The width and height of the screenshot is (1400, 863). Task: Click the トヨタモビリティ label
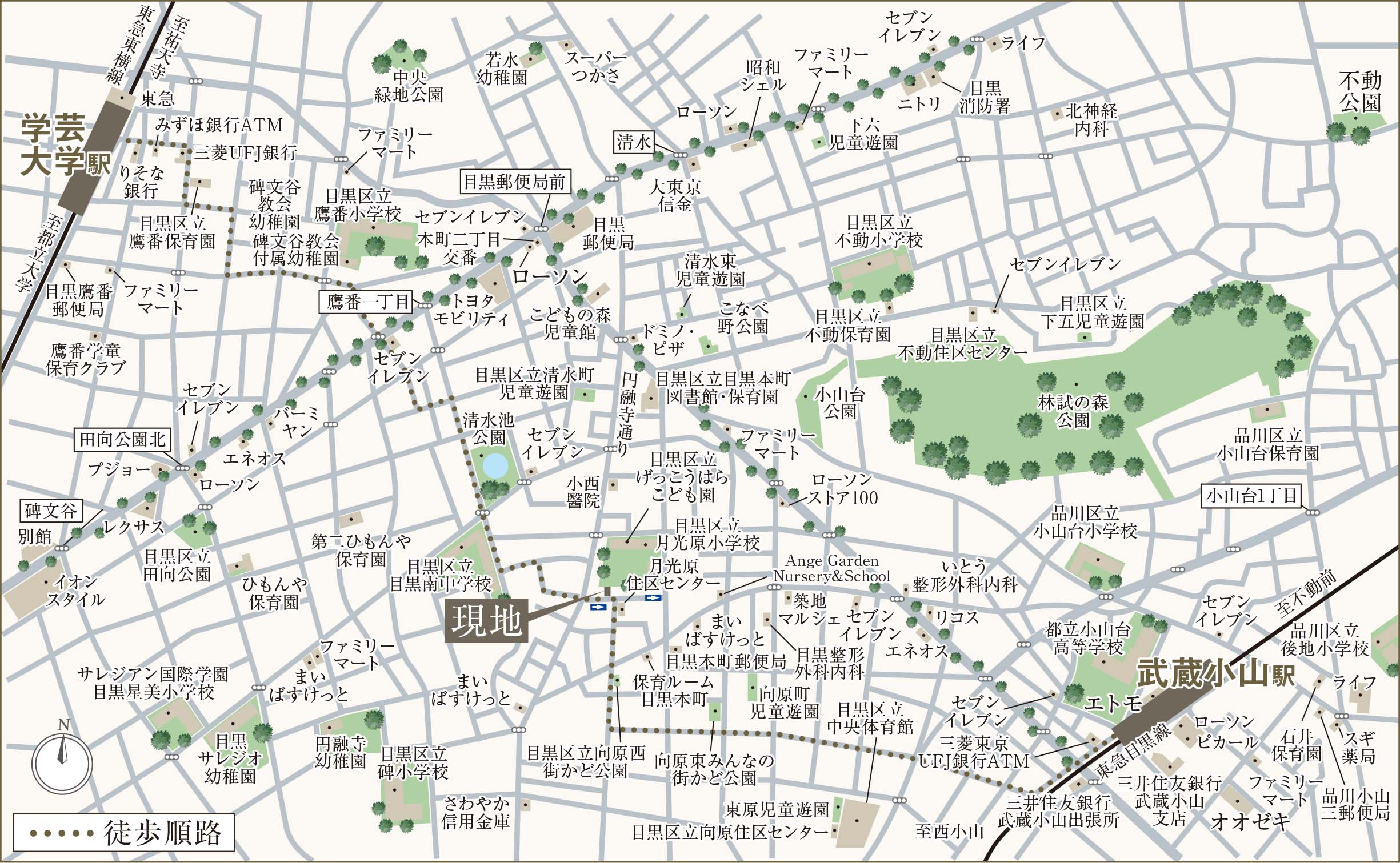coord(472,310)
